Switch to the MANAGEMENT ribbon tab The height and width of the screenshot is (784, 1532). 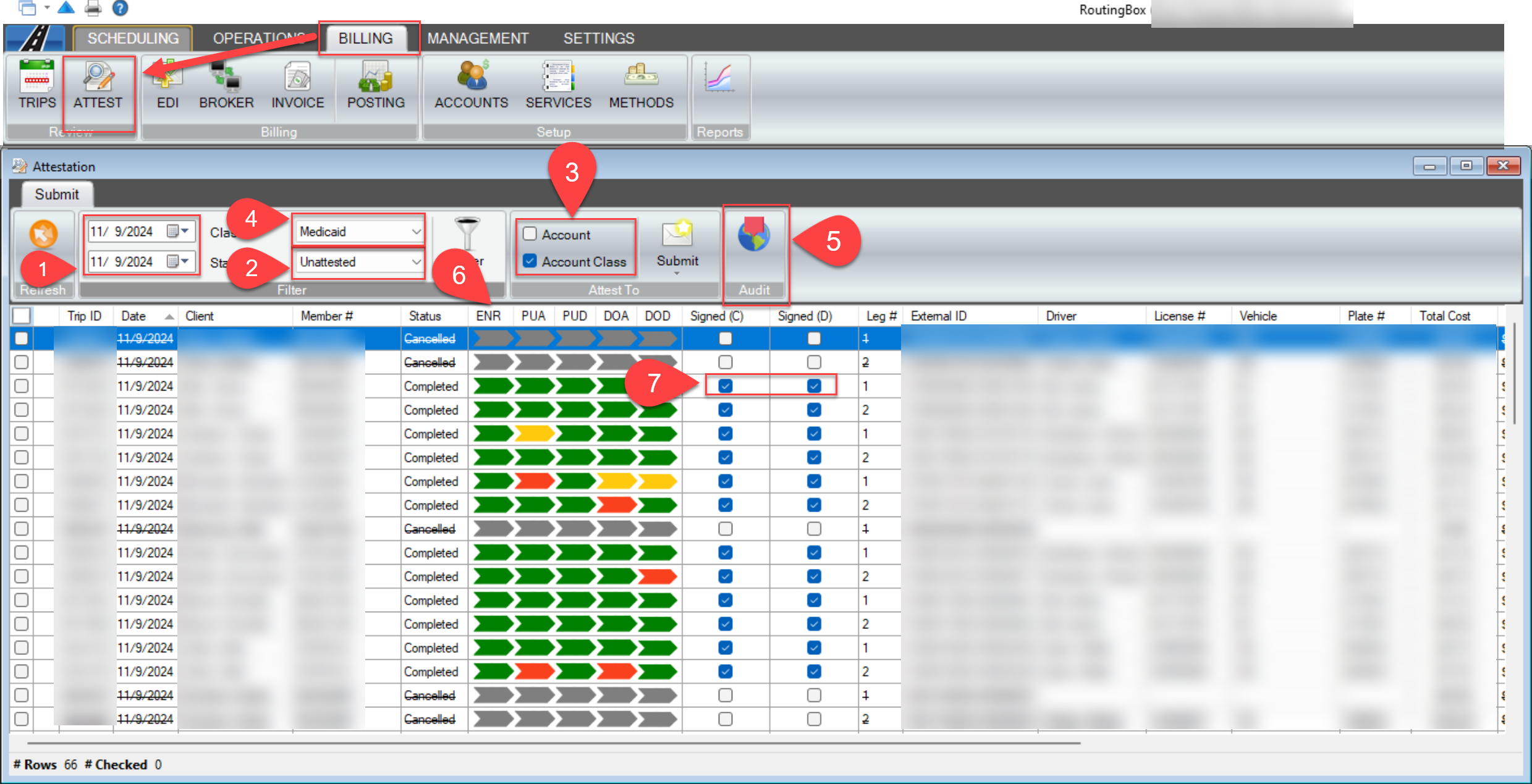(477, 38)
